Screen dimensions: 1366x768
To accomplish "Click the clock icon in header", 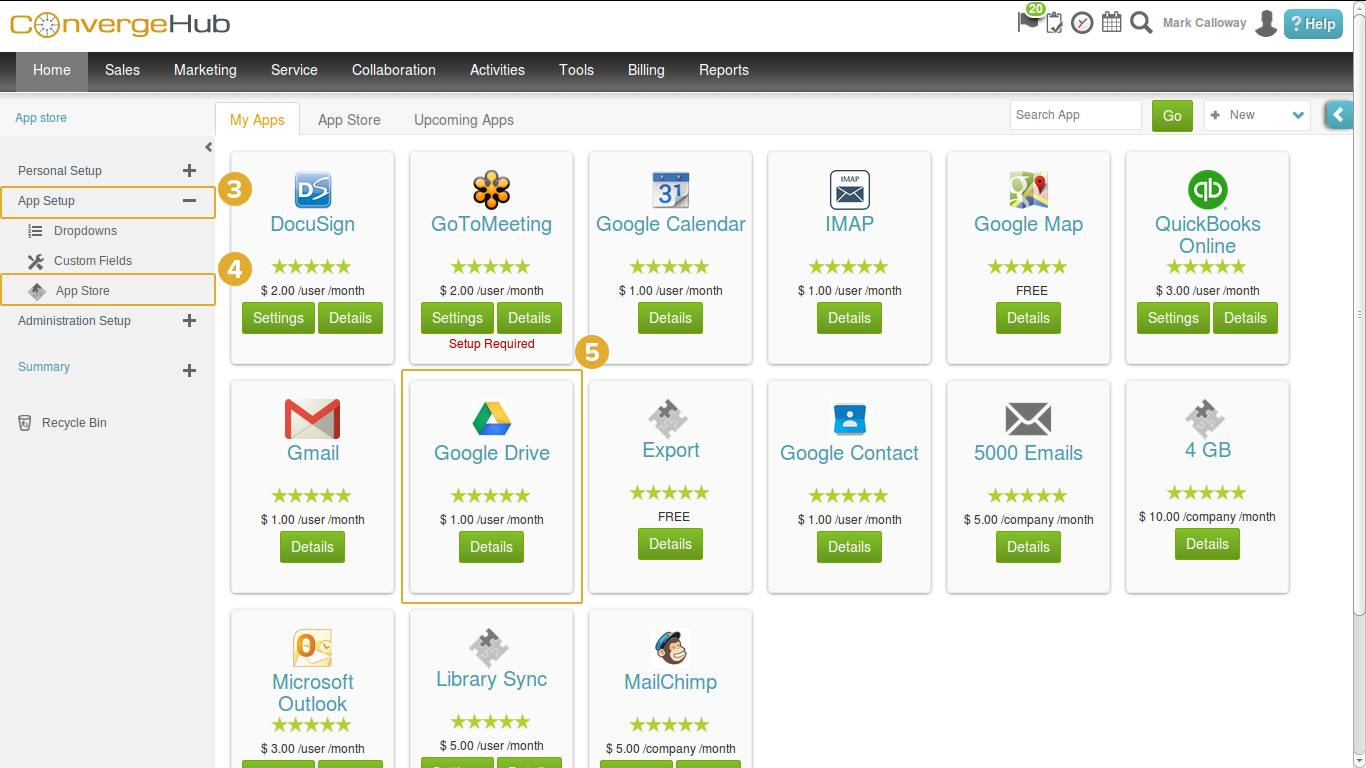I will tap(1082, 22).
